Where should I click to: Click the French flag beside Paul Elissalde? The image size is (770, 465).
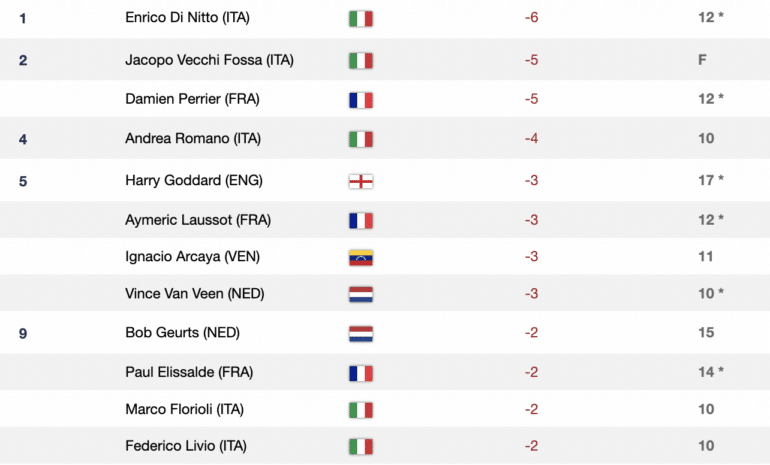[x=360, y=373]
